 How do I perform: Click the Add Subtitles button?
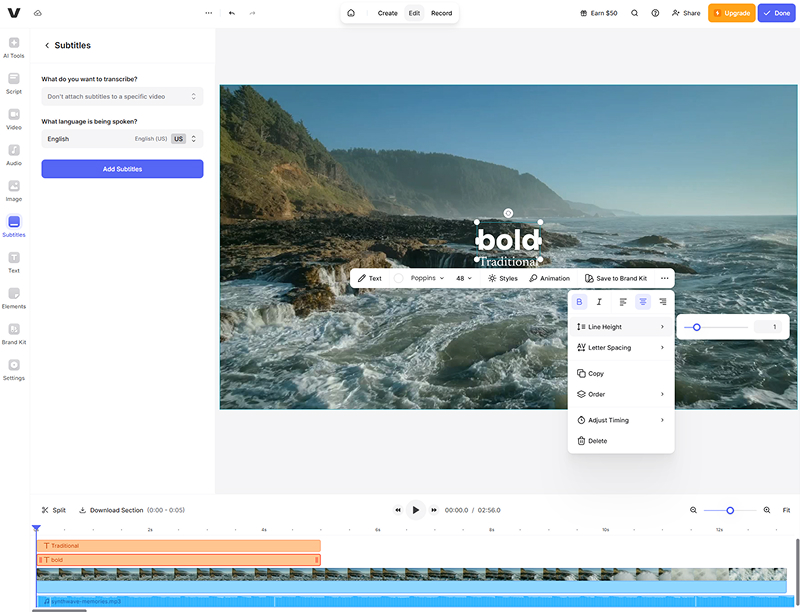pos(122,169)
